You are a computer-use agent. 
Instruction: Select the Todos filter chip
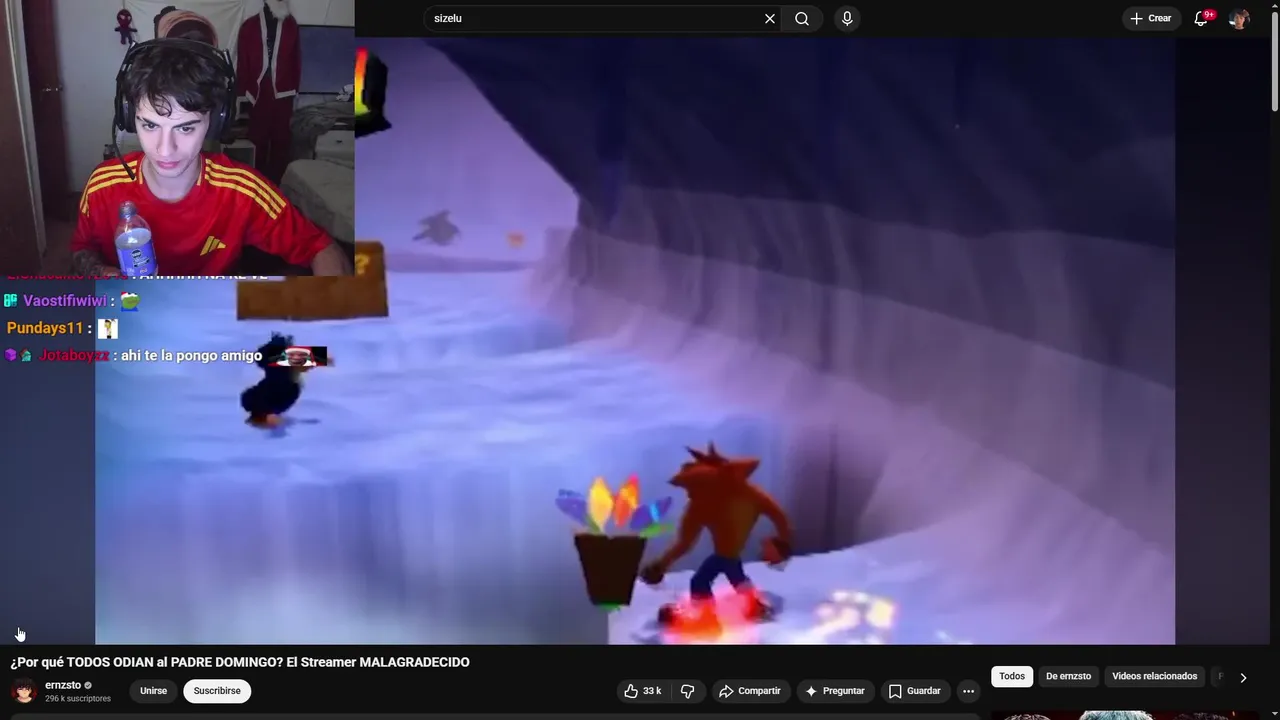1012,677
